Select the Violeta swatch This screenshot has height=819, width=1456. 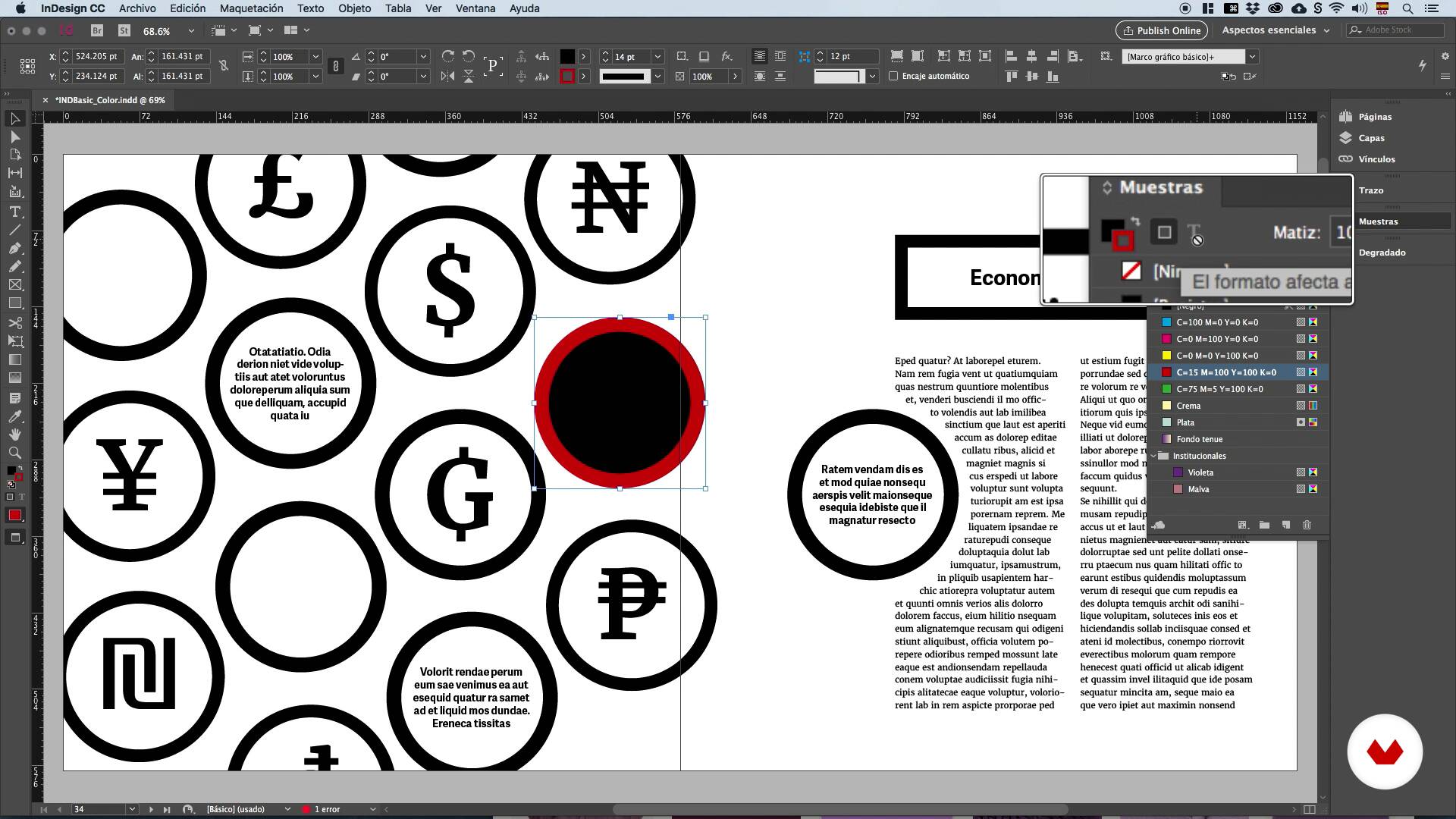click(x=1238, y=472)
